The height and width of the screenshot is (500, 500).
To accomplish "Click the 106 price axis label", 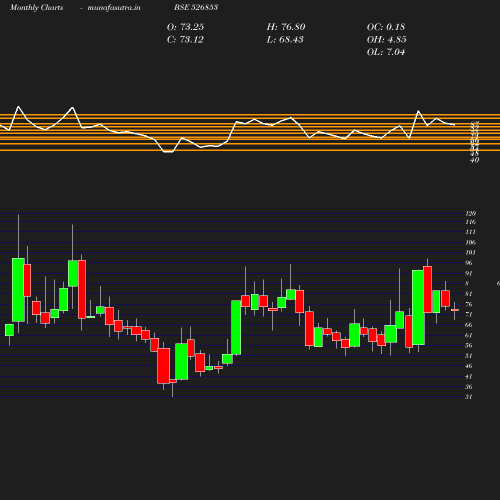I will pyautogui.click(x=471, y=242).
